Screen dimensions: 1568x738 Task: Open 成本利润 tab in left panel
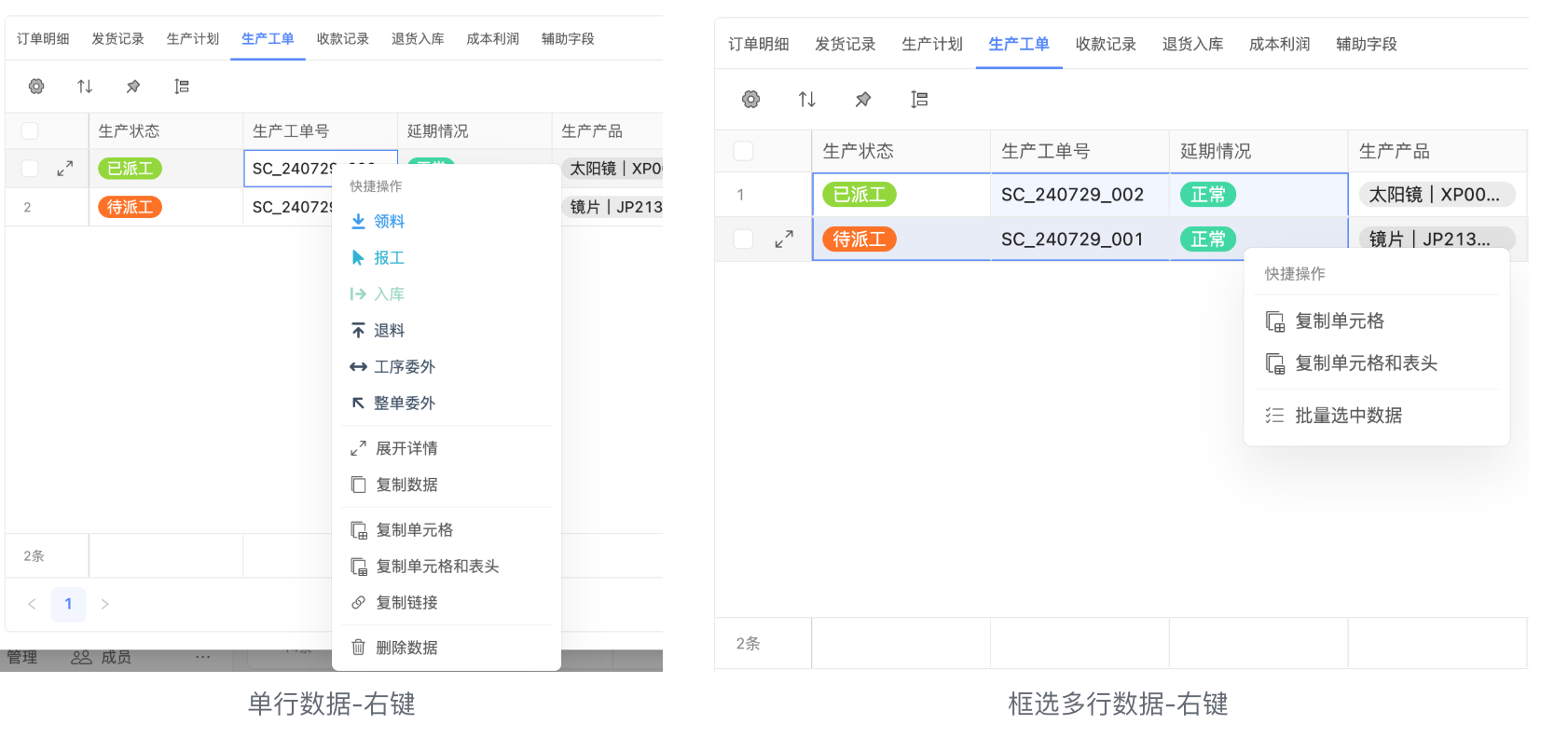click(493, 39)
